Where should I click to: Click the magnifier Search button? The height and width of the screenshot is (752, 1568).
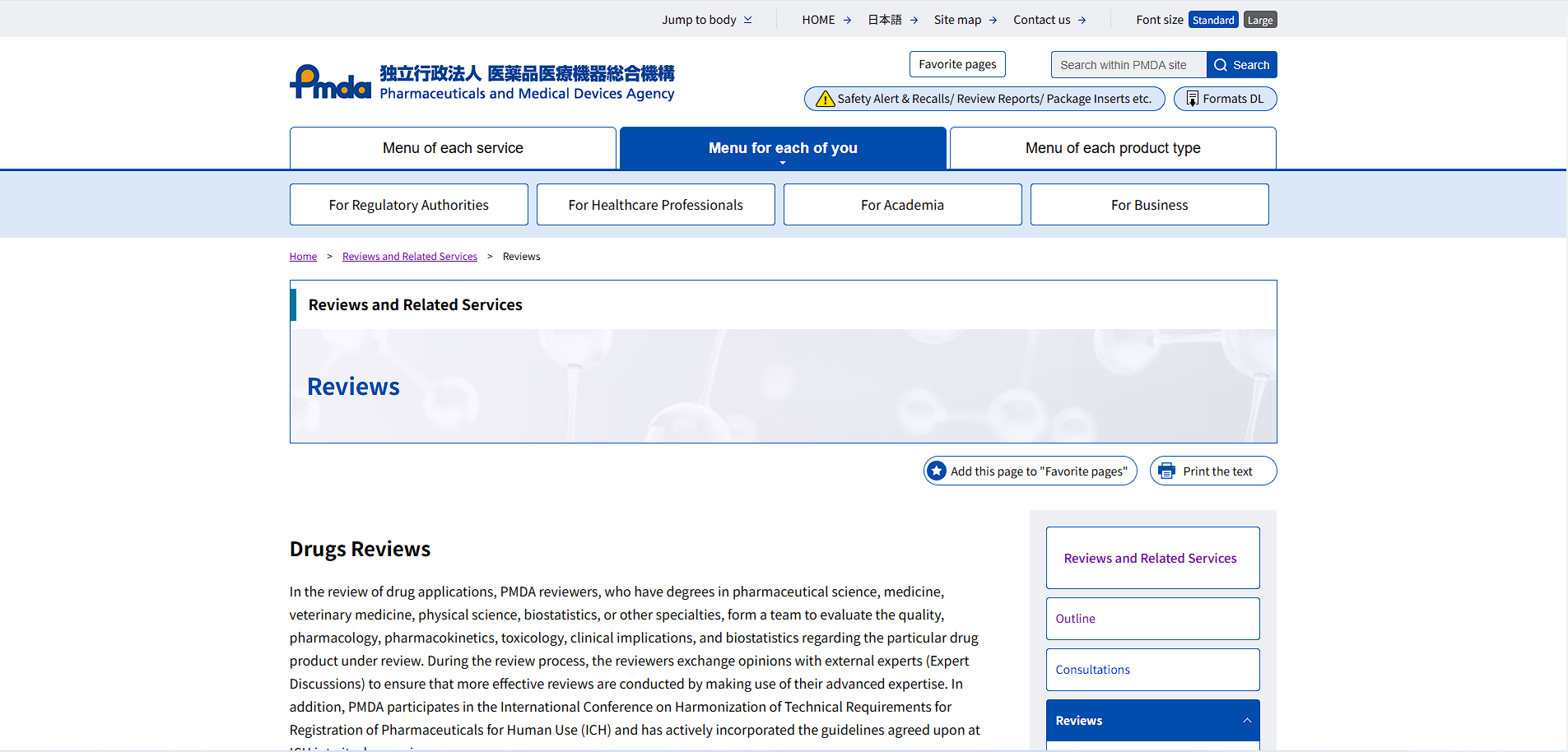click(1241, 65)
